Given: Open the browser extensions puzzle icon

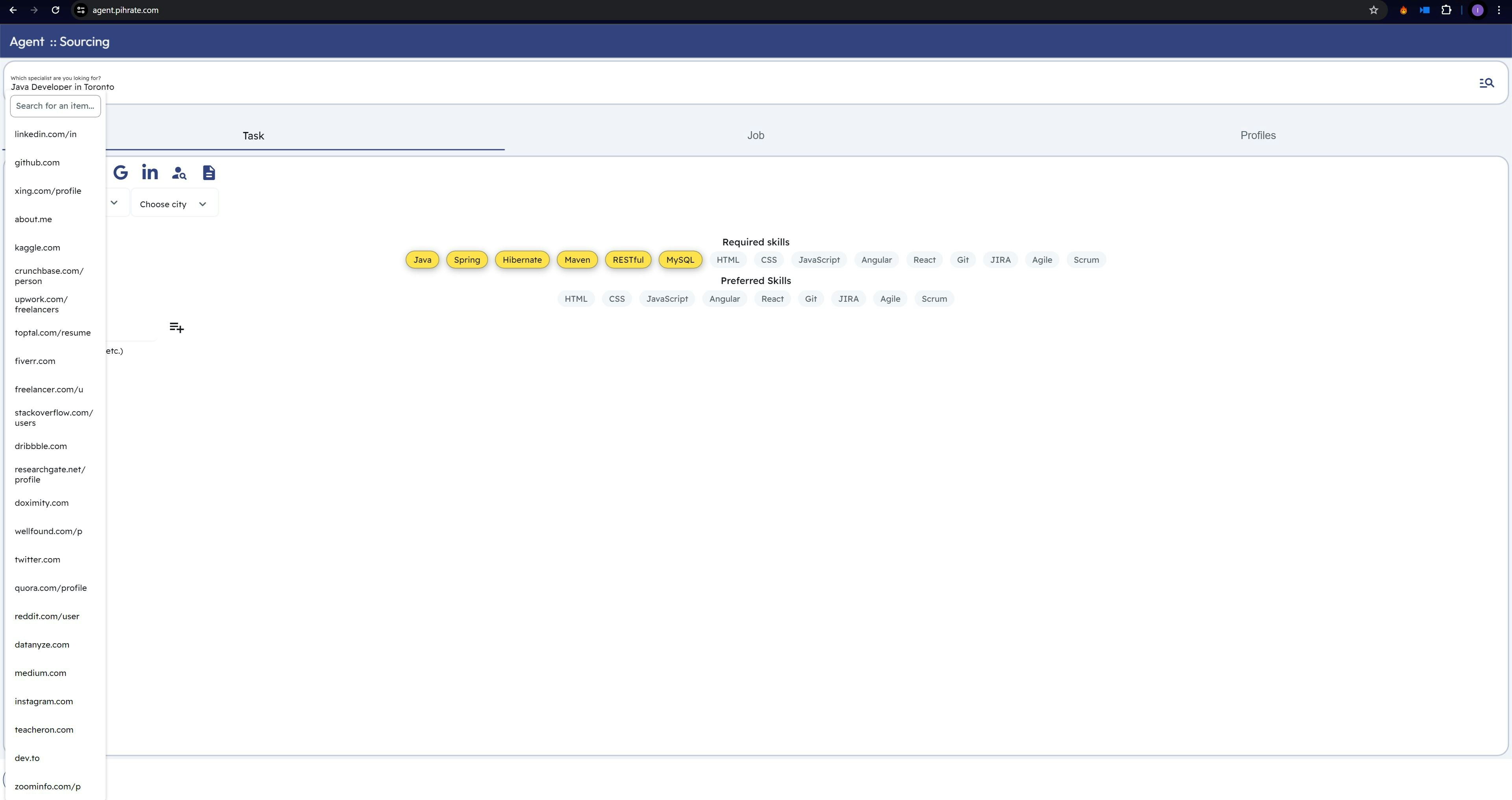Looking at the screenshot, I should point(1446,10).
